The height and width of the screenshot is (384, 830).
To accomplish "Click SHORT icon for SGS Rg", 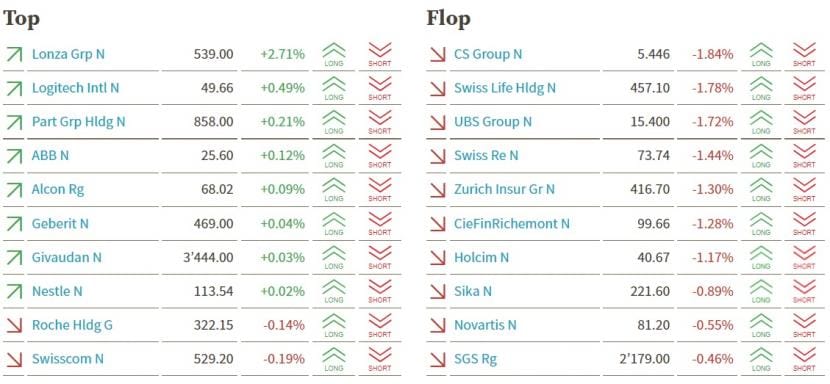I will [x=804, y=360].
